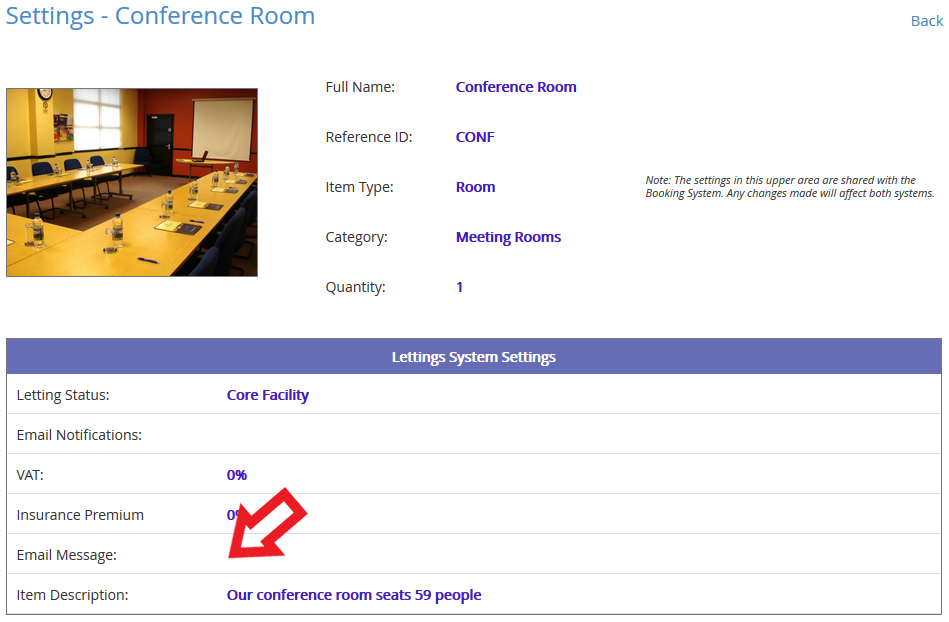
Task: Select the Settings - Conference Room page title
Action: pos(160,16)
